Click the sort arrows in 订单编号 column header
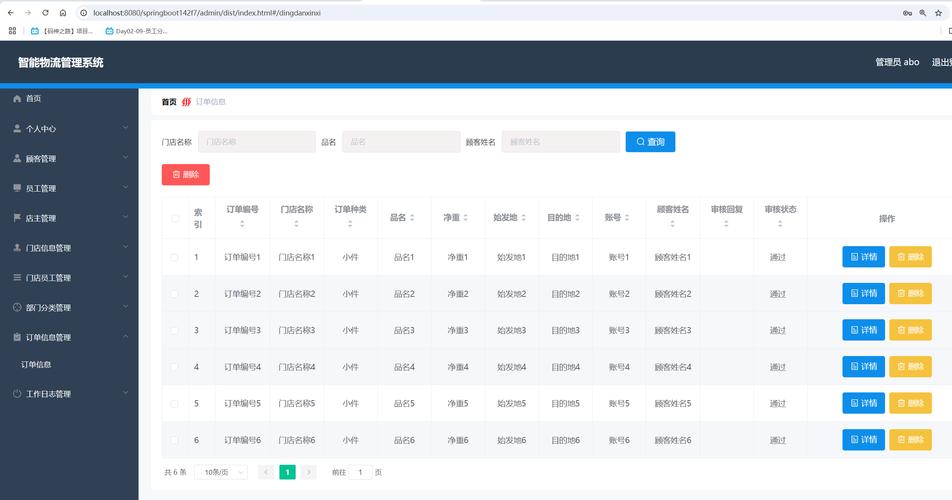The image size is (952, 500). click(x=242, y=224)
